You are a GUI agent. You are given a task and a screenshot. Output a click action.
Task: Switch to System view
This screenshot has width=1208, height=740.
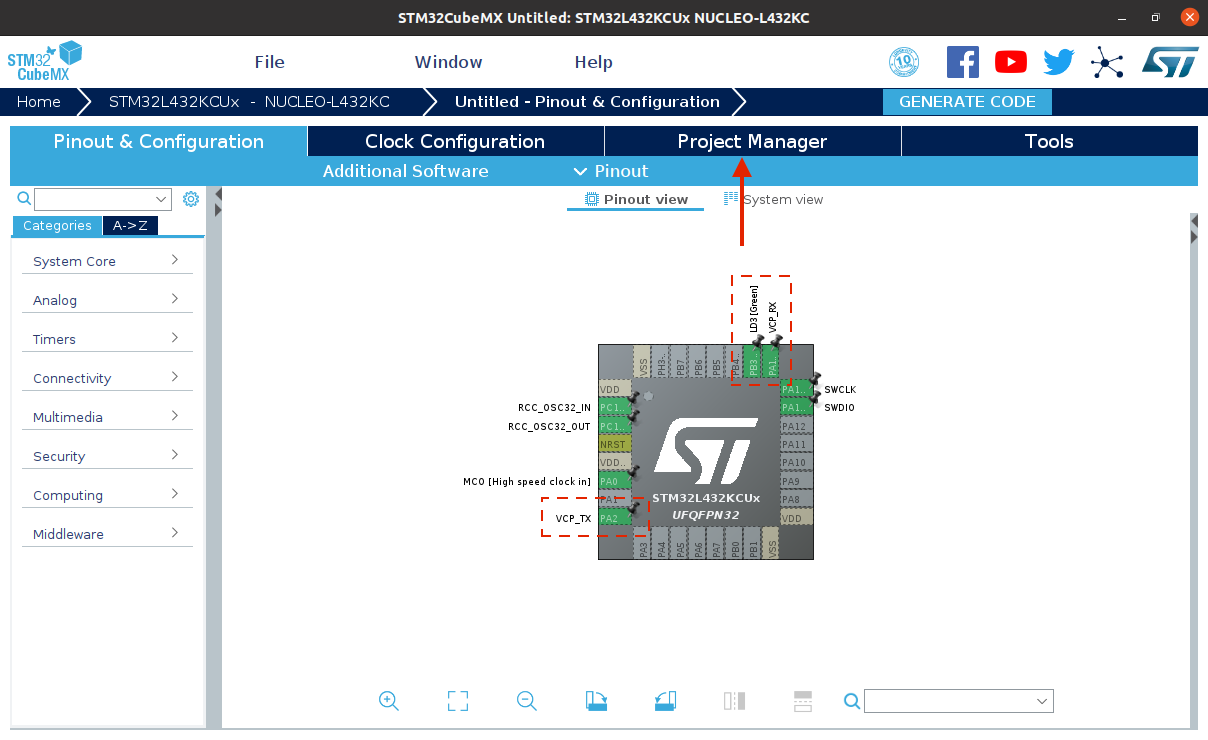click(773, 199)
